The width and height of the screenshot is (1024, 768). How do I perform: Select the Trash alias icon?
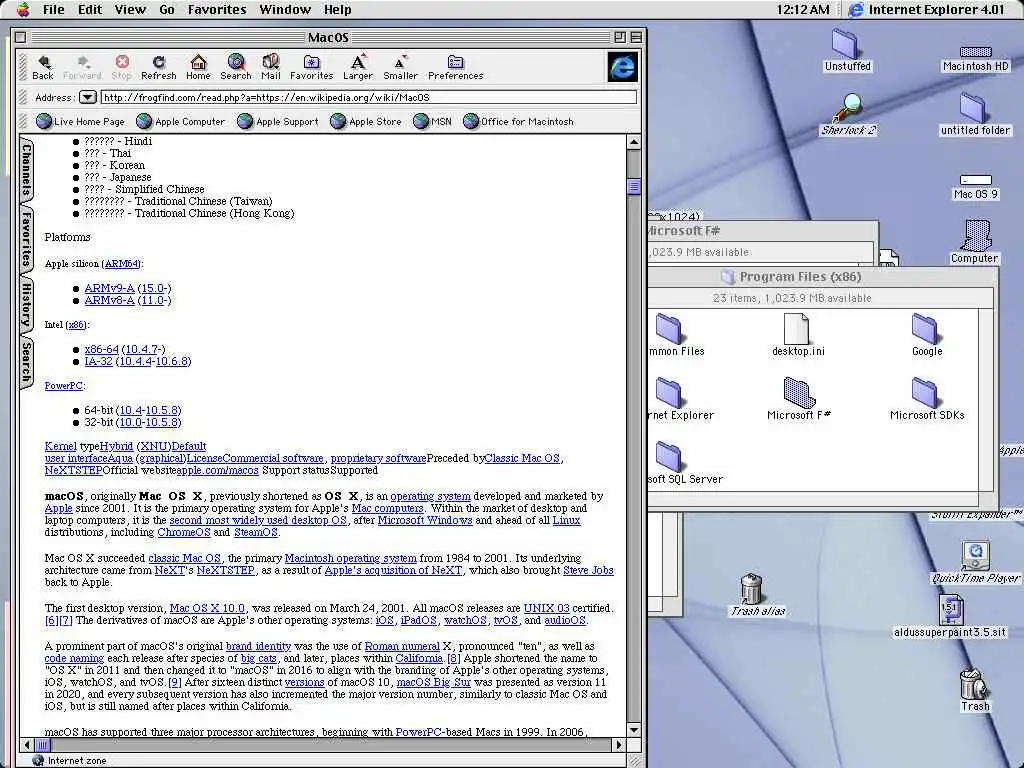point(755,595)
